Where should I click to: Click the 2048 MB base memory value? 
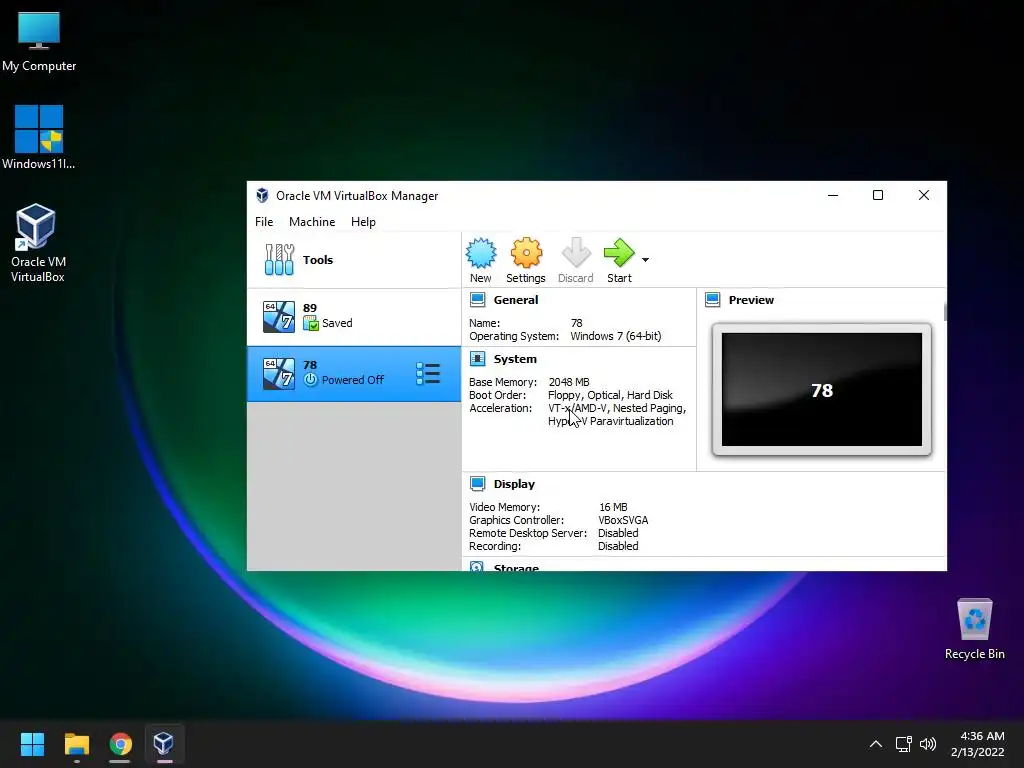point(569,382)
